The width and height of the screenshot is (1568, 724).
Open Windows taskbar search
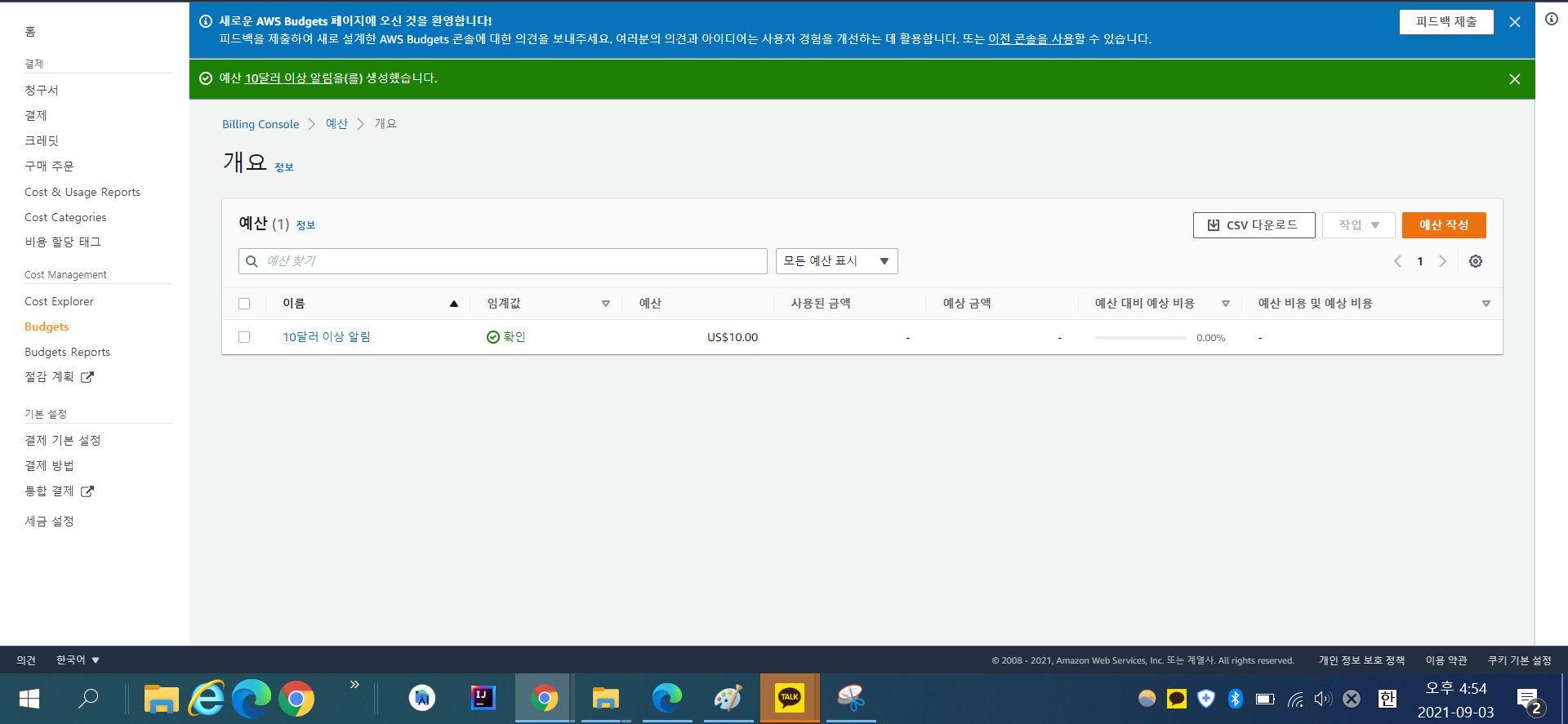tap(88, 699)
